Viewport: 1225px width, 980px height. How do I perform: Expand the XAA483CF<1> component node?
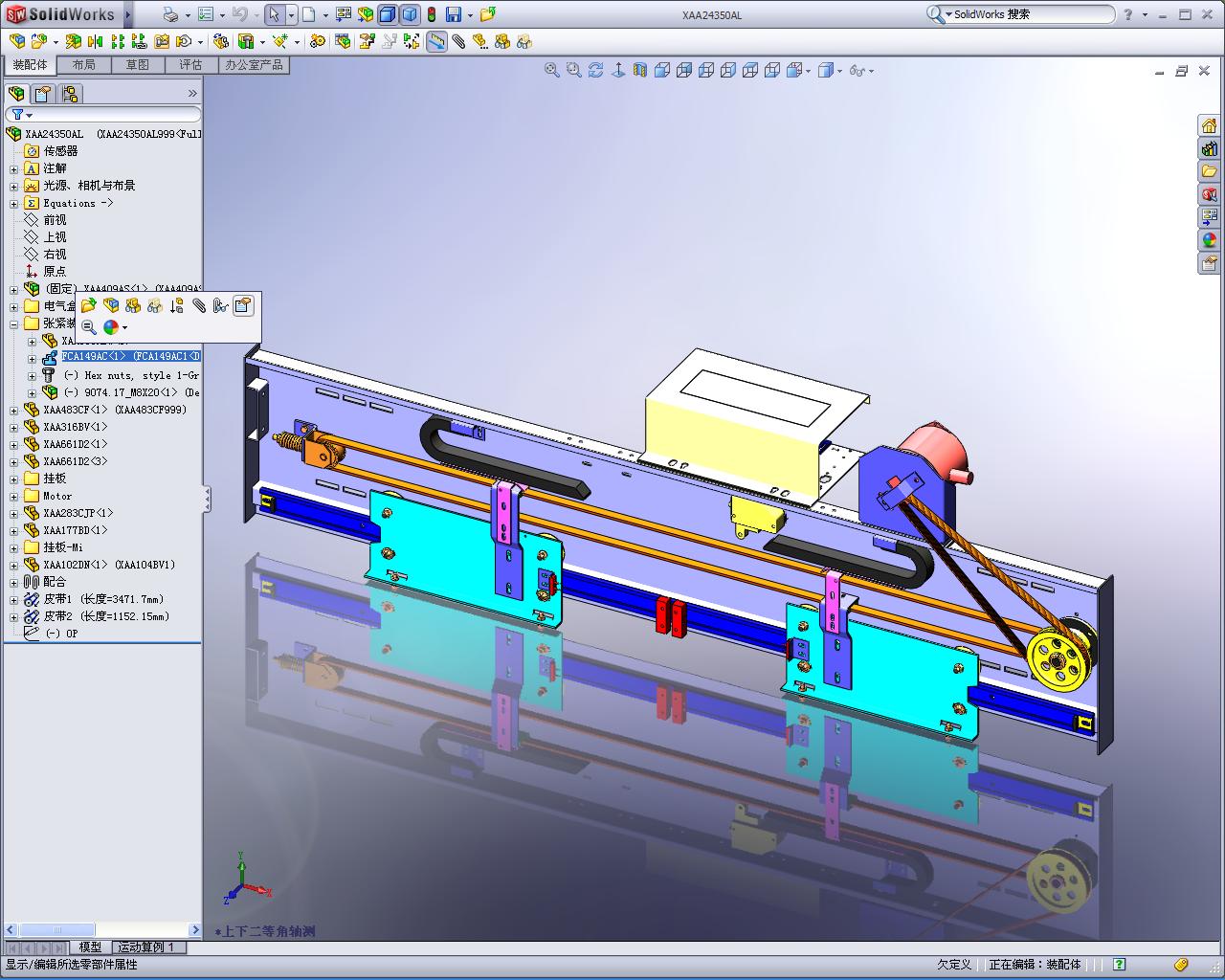[x=14, y=410]
